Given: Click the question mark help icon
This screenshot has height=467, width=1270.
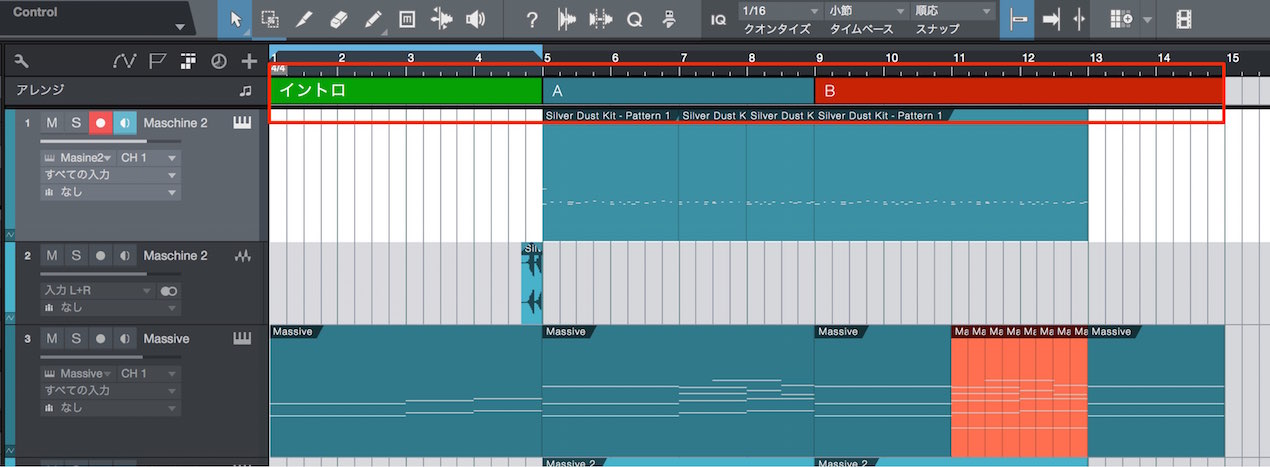Looking at the screenshot, I should [532, 19].
